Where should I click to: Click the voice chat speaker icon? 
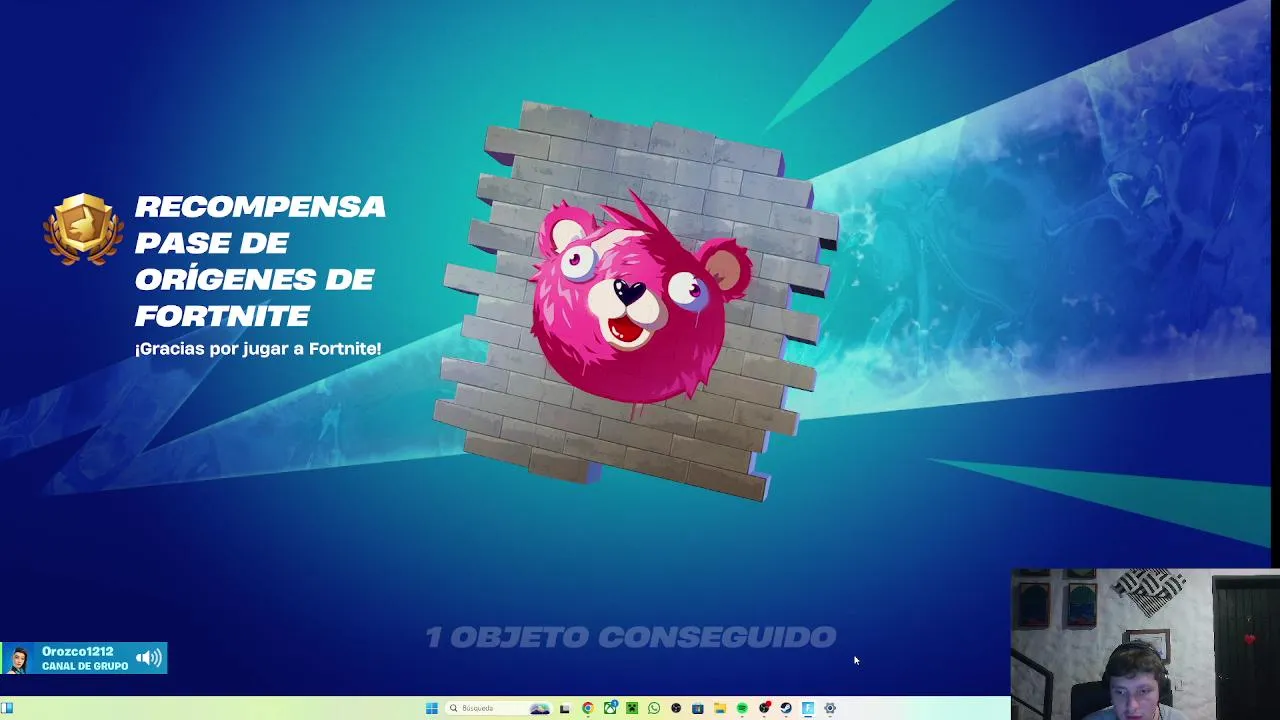point(149,658)
